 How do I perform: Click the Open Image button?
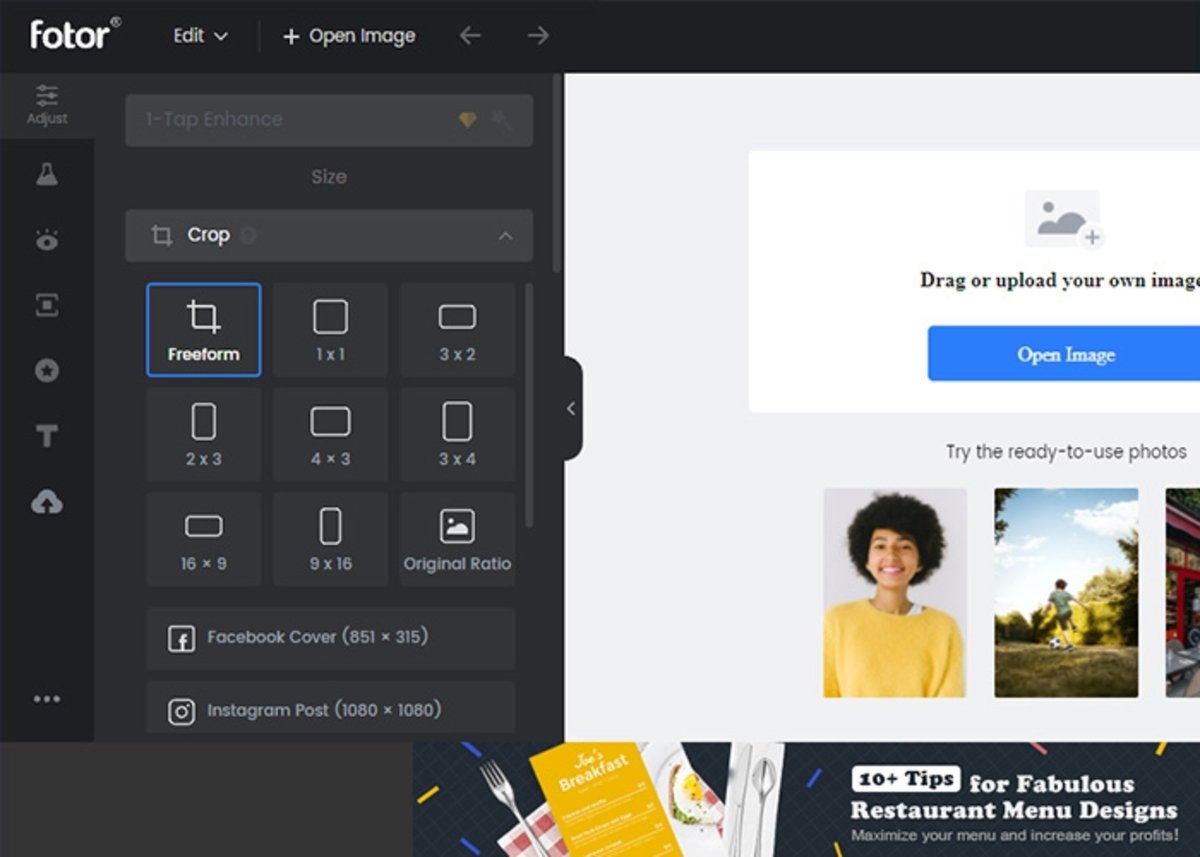pyautogui.click(x=1067, y=354)
